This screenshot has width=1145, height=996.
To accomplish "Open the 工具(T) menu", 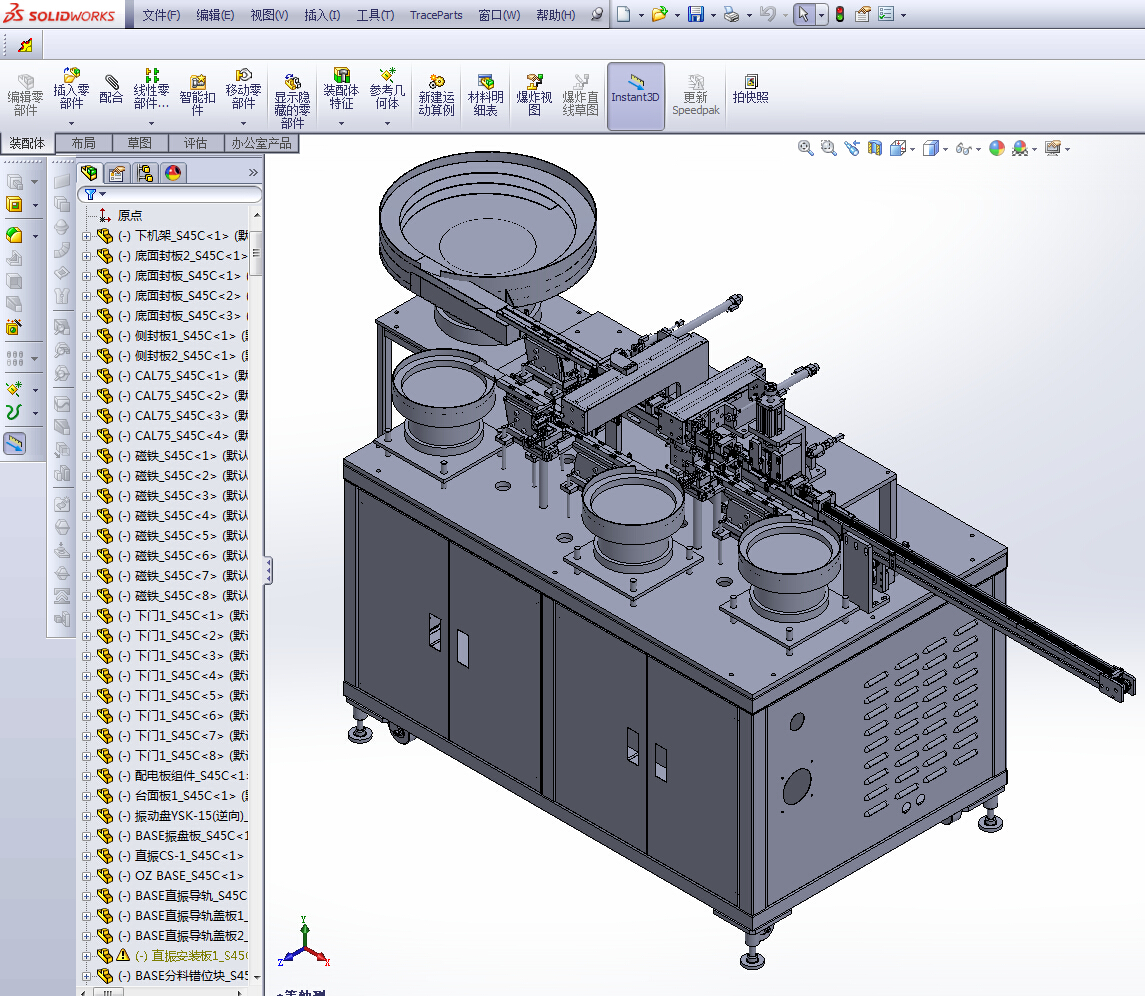I will tap(375, 15).
